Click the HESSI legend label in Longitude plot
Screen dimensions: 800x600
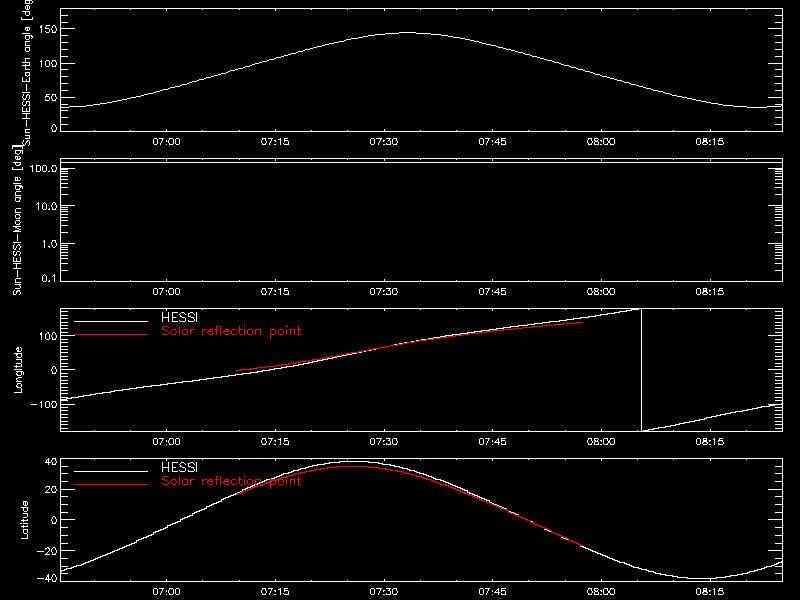point(180,317)
